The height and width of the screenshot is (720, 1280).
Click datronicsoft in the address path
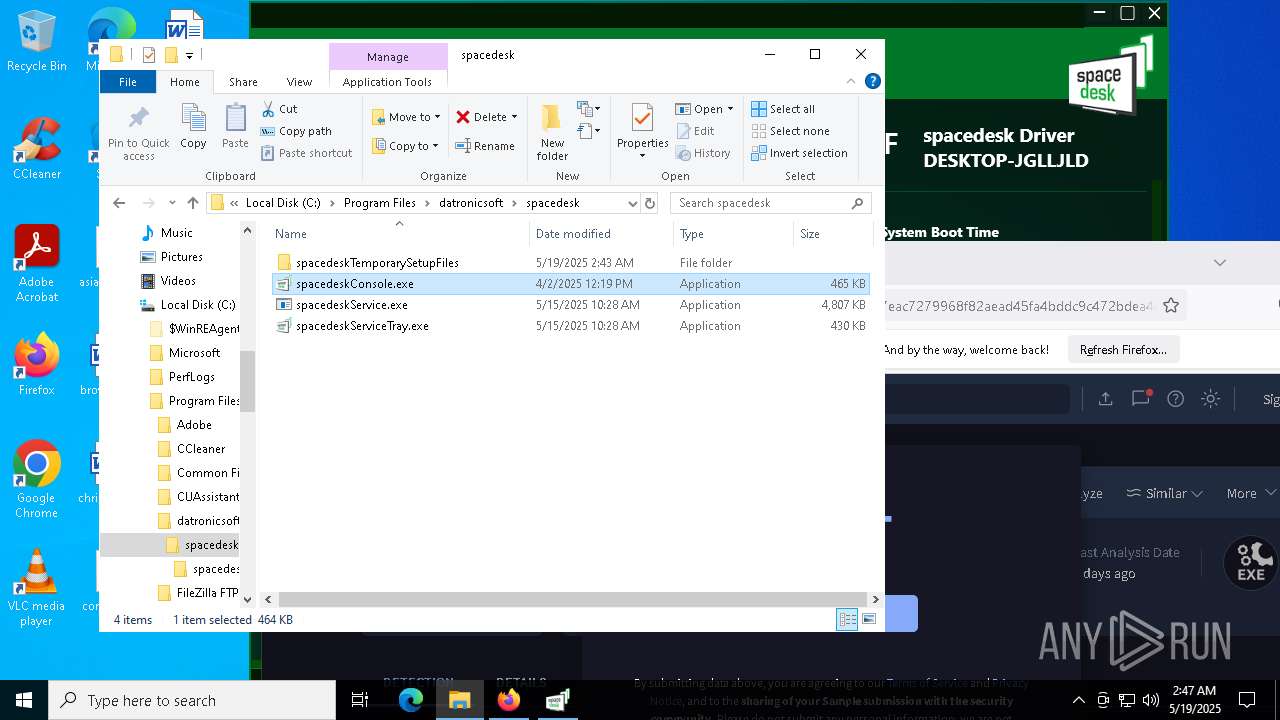[x=470, y=203]
